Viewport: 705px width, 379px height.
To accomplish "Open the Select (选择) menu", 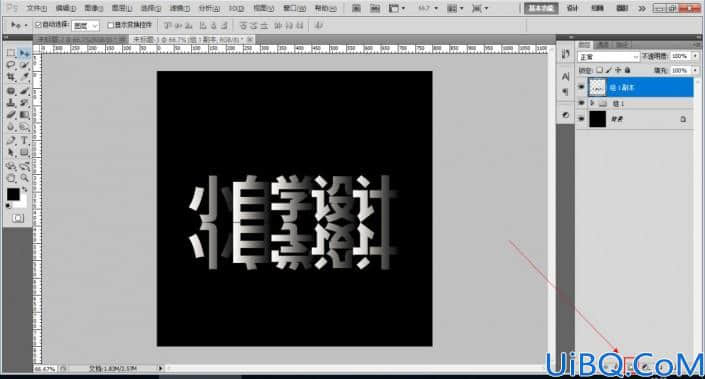I will (x=151, y=8).
